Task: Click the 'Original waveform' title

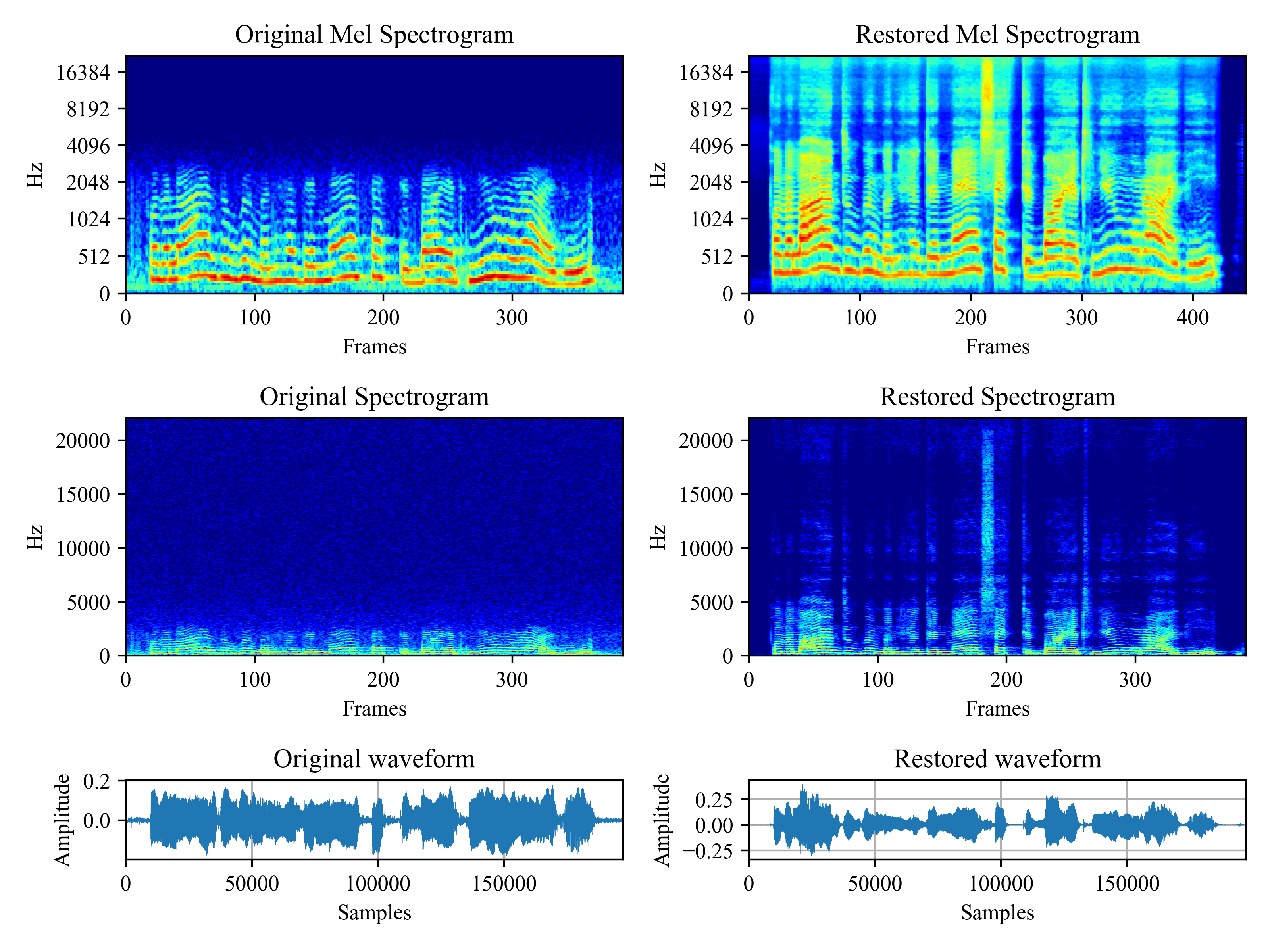Action: tap(374, 758)
